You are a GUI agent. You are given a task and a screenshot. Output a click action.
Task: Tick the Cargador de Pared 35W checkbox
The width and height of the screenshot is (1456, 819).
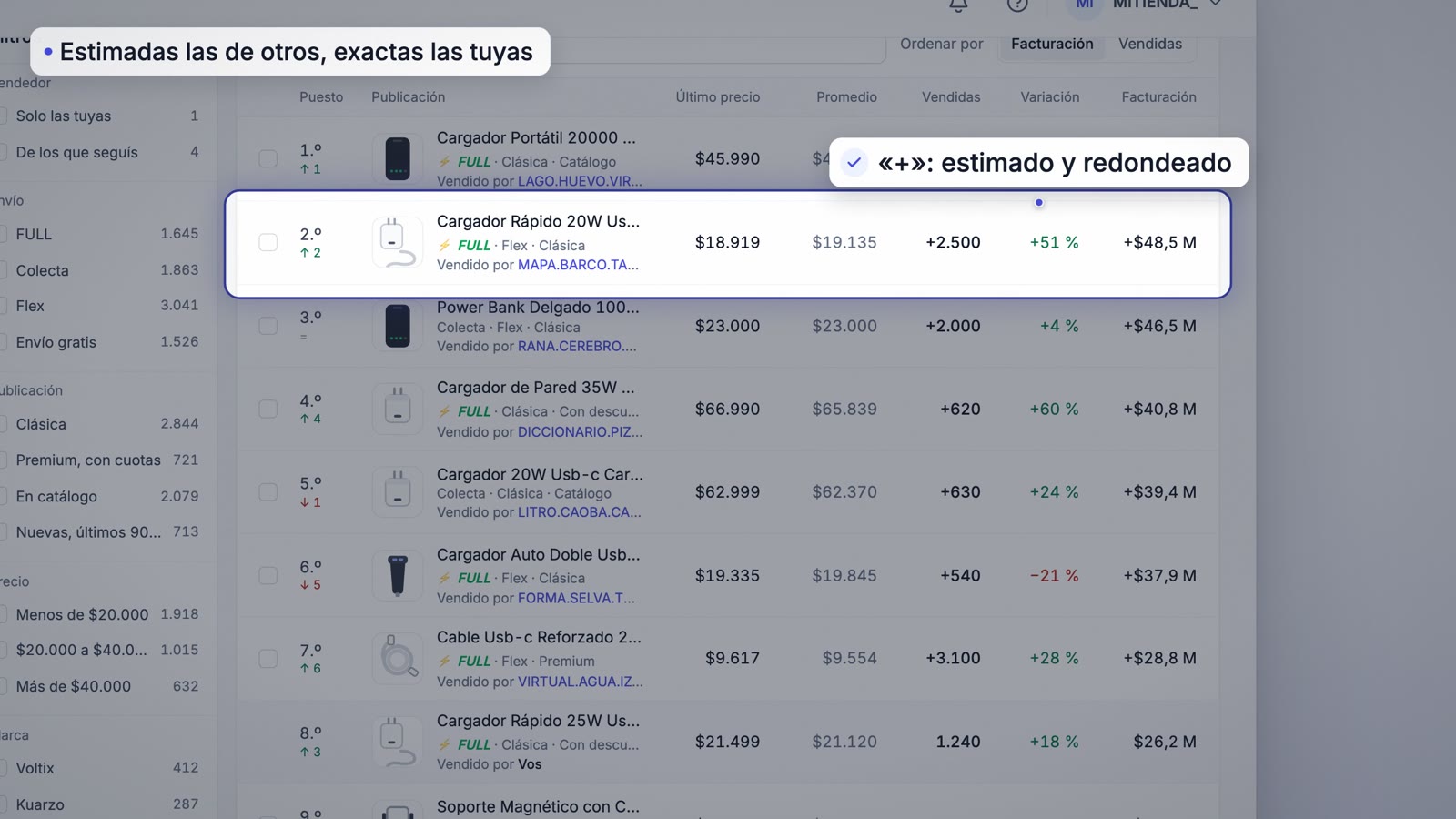point(268,409)
